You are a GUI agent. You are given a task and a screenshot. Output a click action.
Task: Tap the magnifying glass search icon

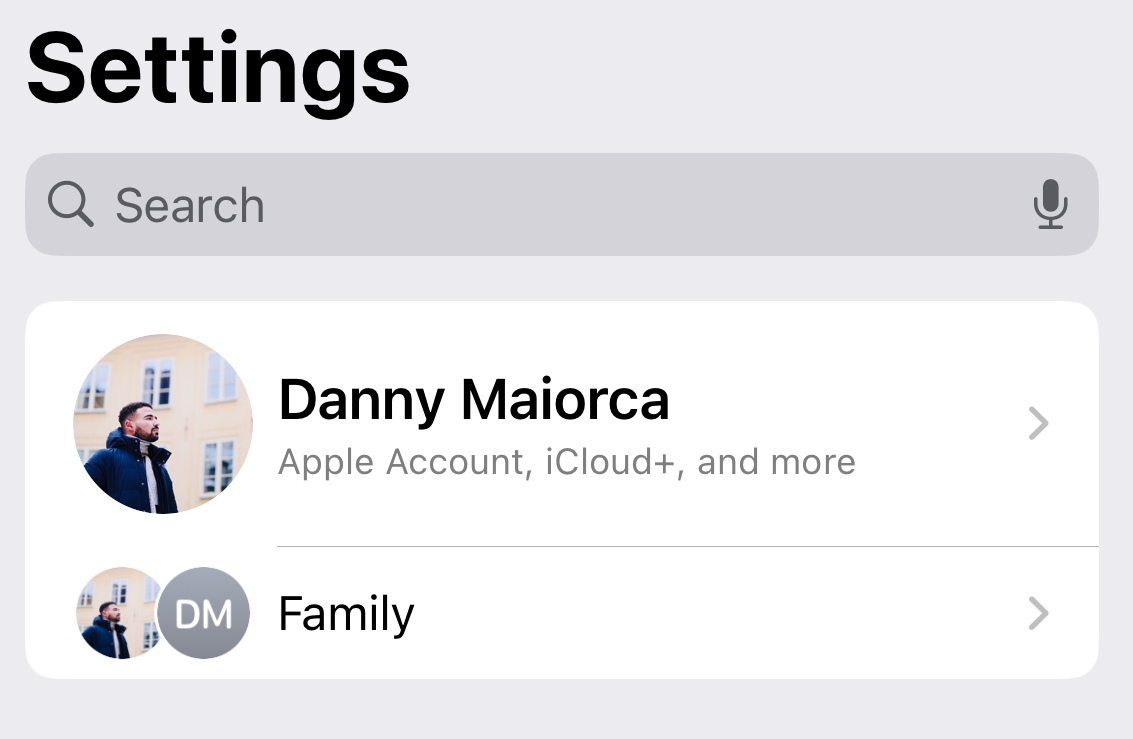(68, 204)
